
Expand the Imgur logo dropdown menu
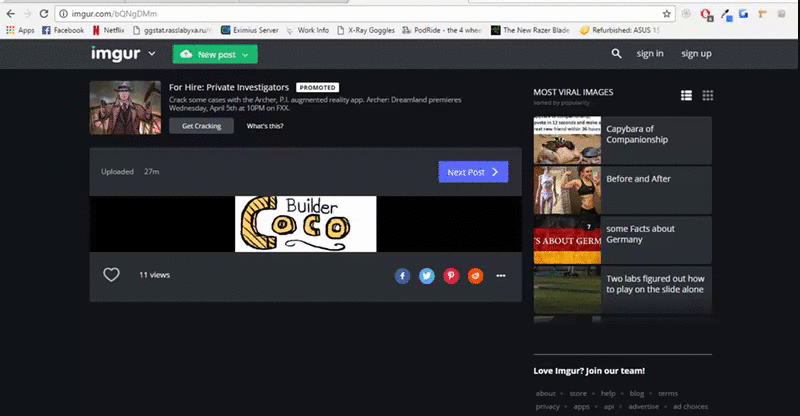point(151,54)
